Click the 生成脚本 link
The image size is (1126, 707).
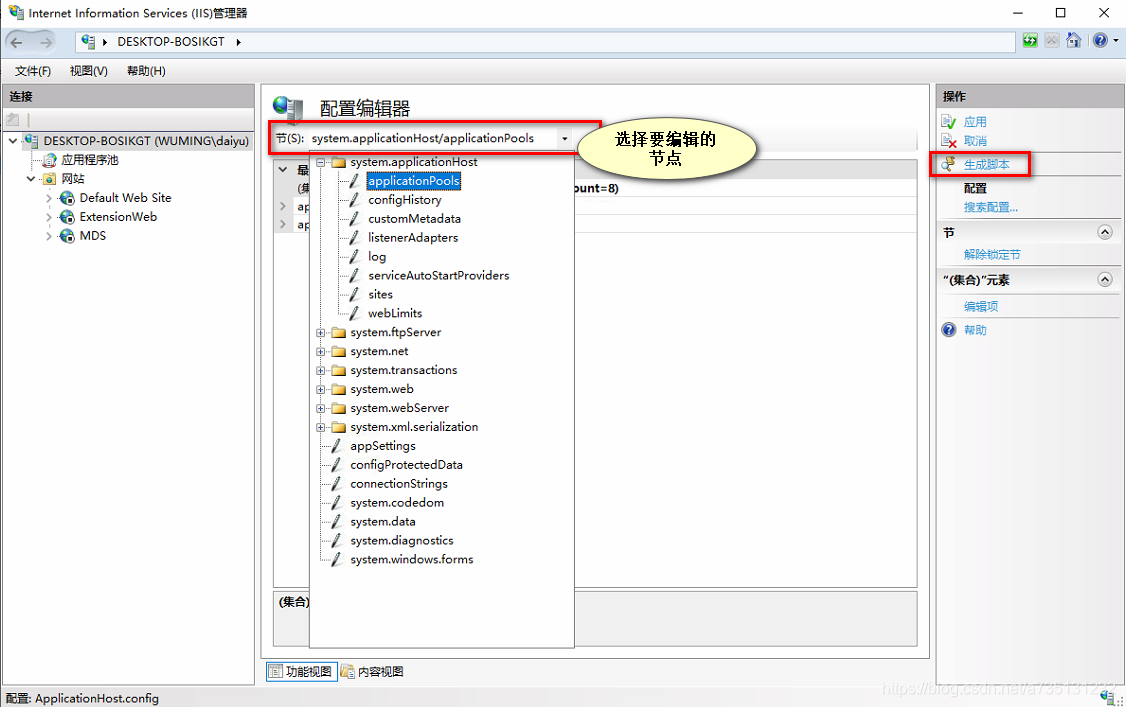click(987, 164)
